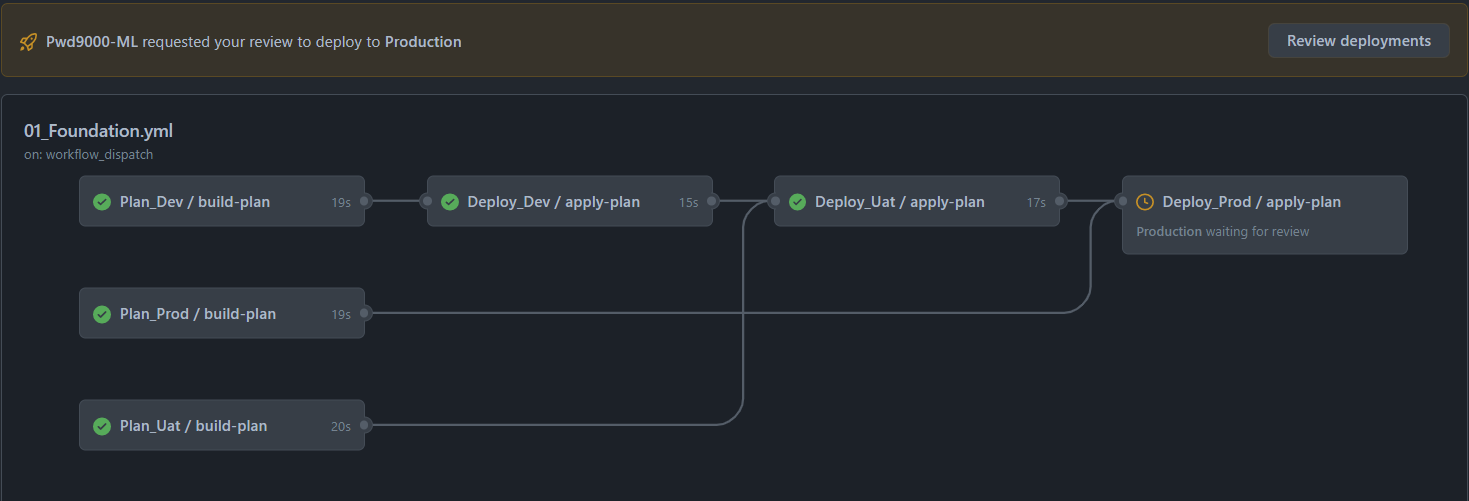Click green check icon on Deploy_Dev job
The image size is (1469, 501).
pos(450,202)
